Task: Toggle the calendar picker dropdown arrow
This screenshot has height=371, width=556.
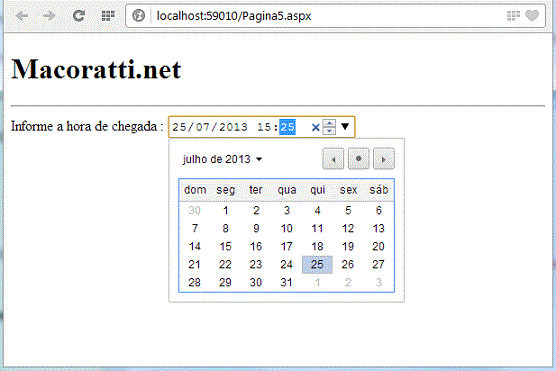Action: (345, 126)
